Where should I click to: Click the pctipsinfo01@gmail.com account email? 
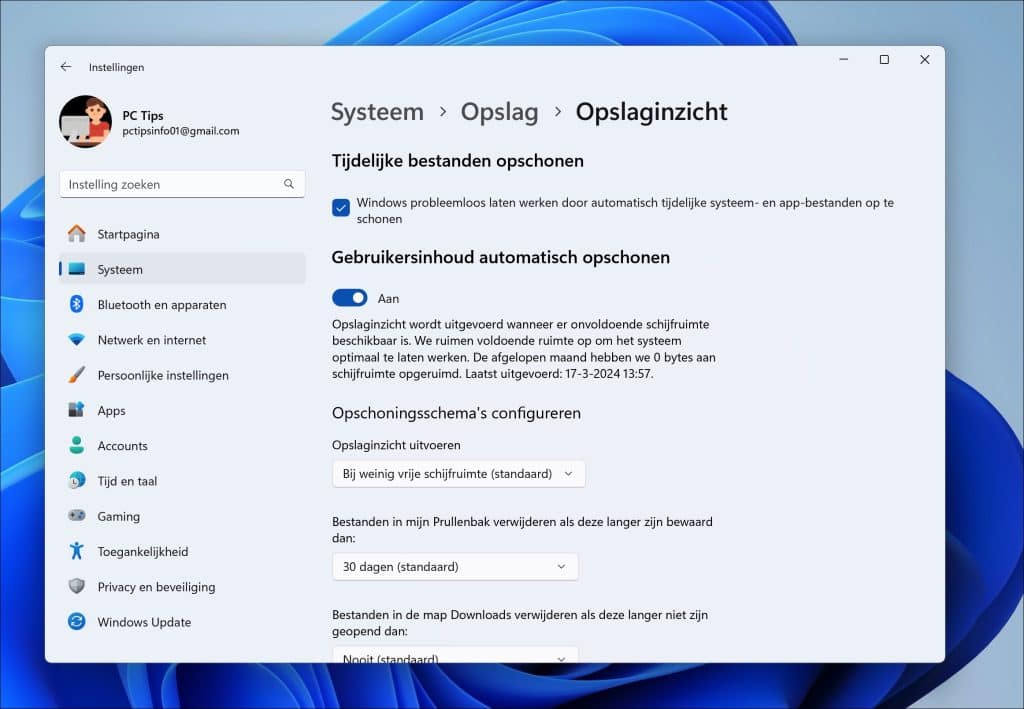tap(181, 131)
